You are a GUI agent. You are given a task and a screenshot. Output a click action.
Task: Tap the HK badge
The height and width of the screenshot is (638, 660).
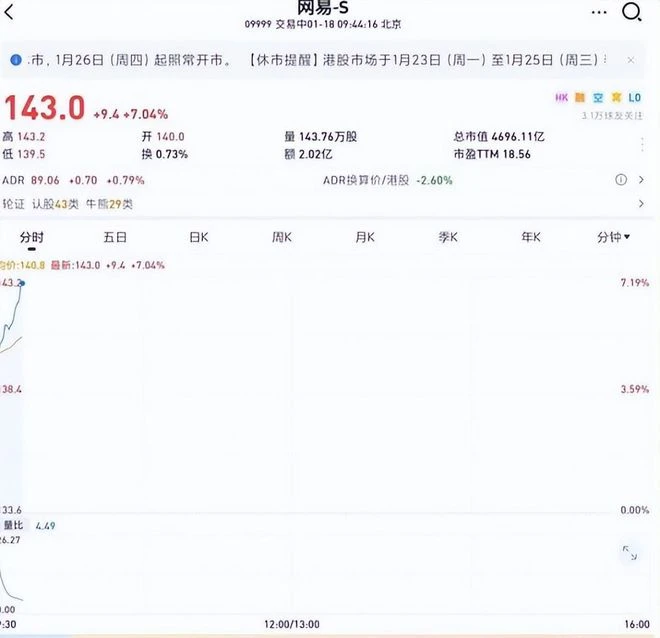pyautogui.click(x=562, y=97)
